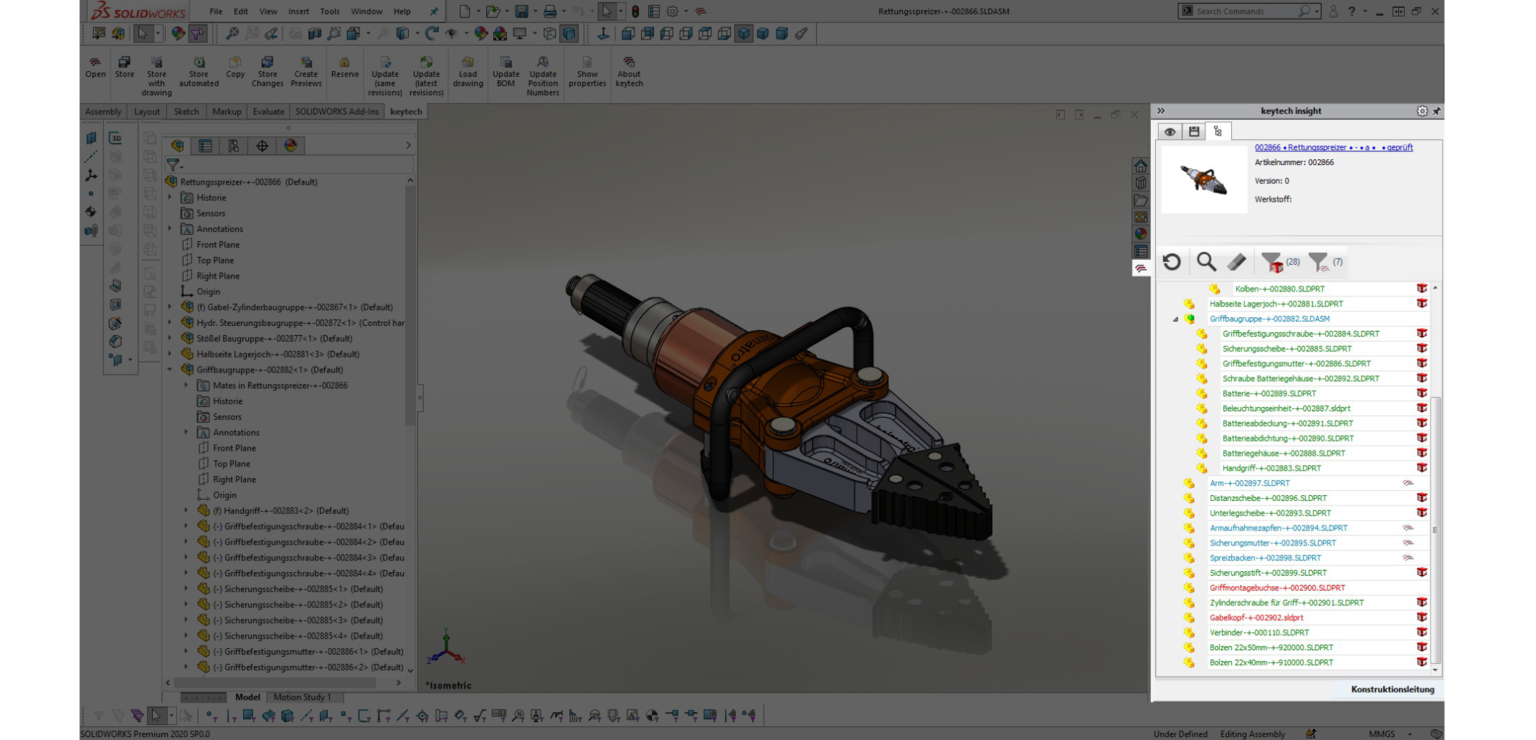Click the magnifier search icon in keytech insight
Image resolution: width=1536 pixels, height=740 pixels.
point(1206,262)
